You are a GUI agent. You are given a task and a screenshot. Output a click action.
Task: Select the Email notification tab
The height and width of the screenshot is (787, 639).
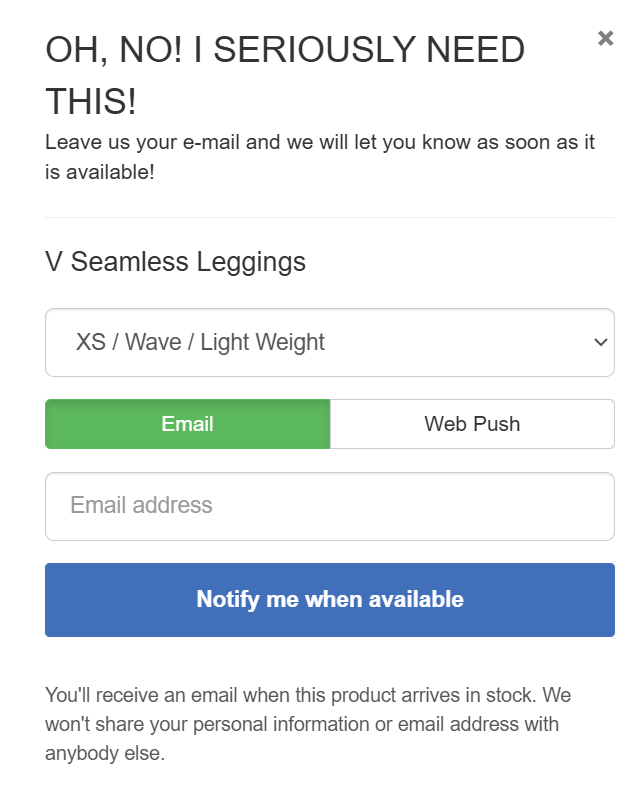pos(188,424)
